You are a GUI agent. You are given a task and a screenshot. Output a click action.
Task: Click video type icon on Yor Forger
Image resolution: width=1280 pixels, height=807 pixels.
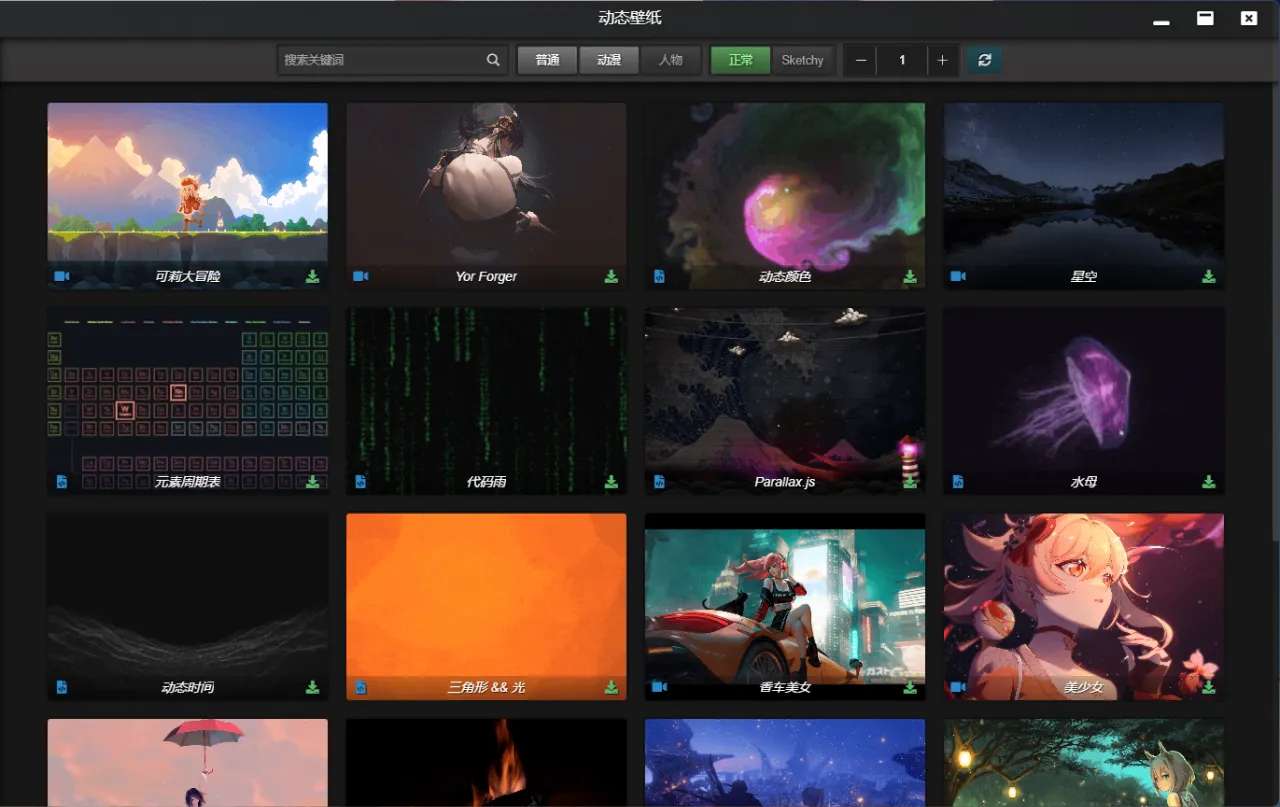(361, 276)
